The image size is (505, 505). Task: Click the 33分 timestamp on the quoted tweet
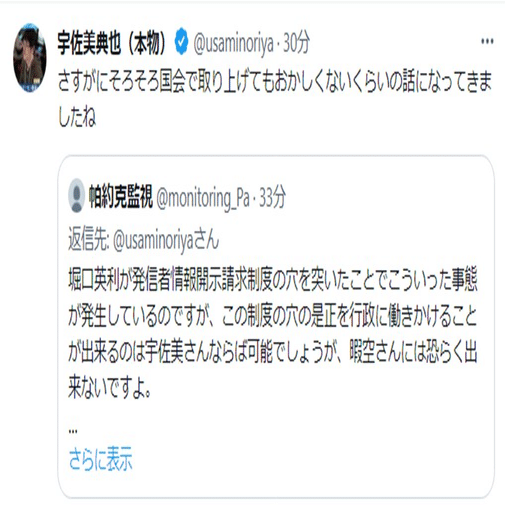point(272,197)
